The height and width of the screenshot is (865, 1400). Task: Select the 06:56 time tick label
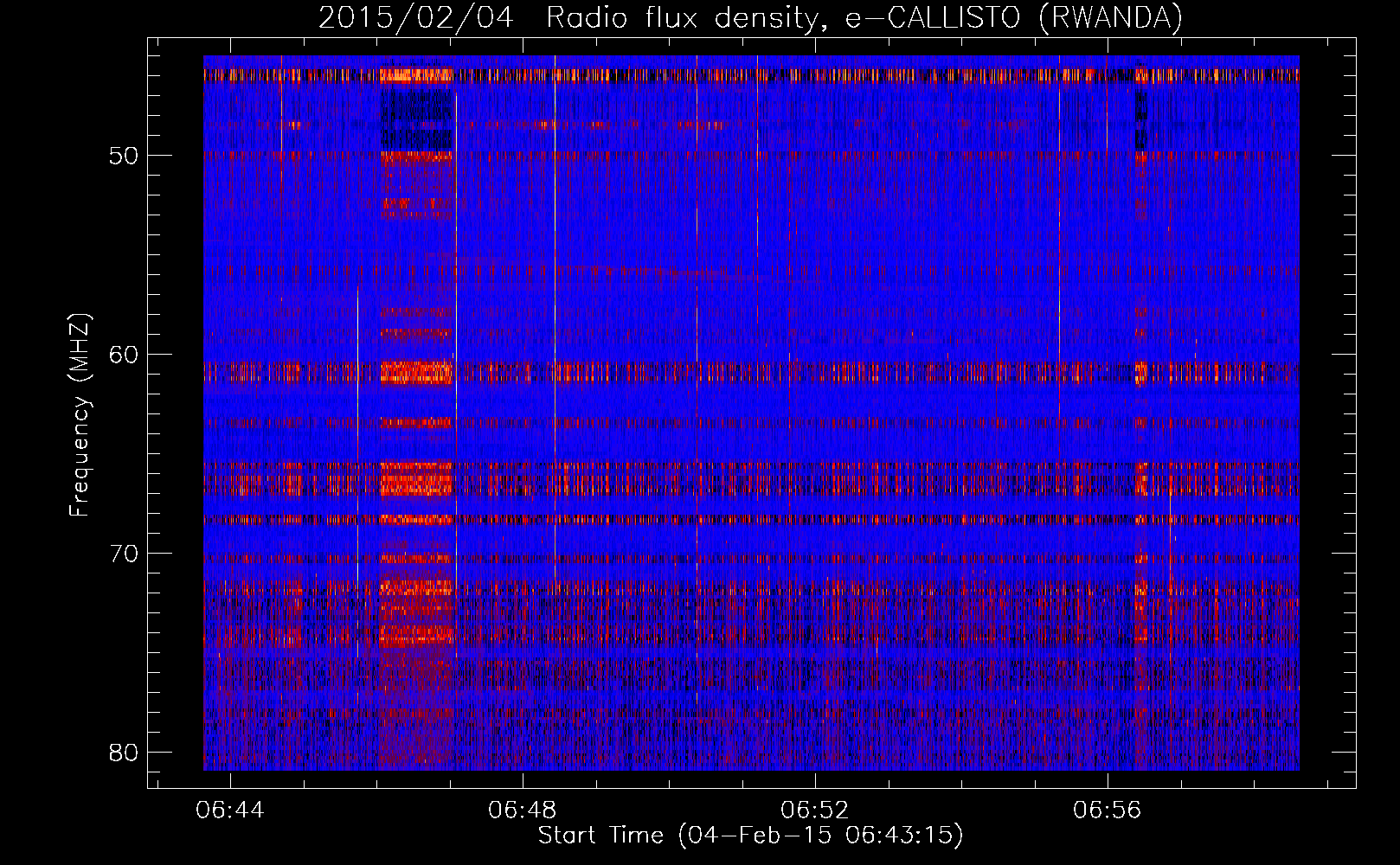coord(1108,810)
